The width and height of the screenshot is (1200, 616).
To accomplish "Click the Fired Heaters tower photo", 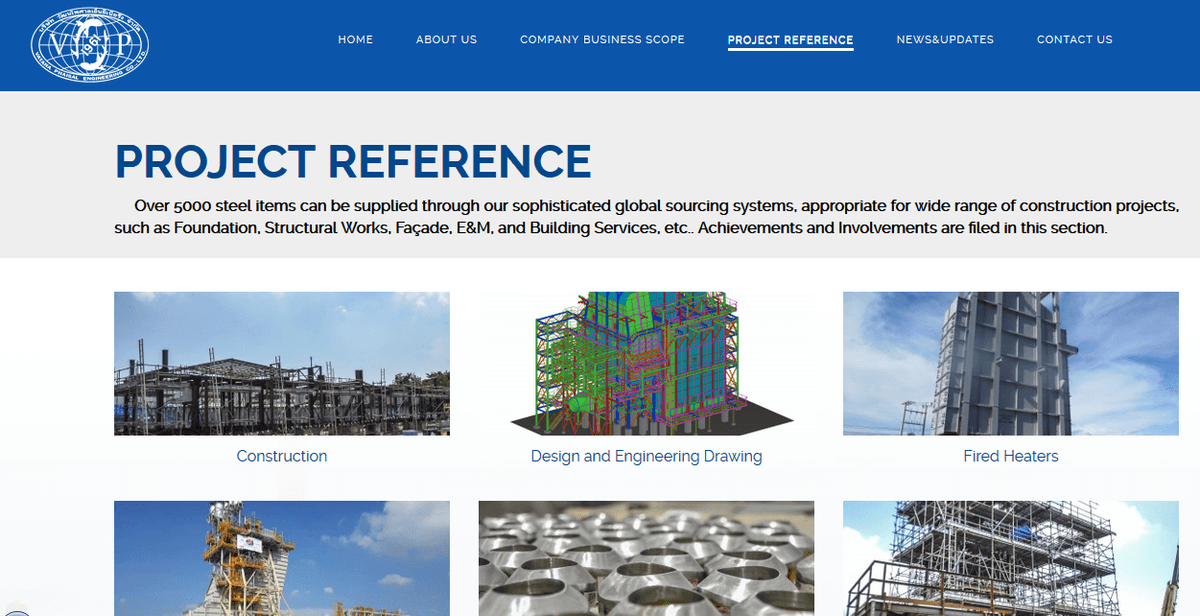I will (1010, 363).
